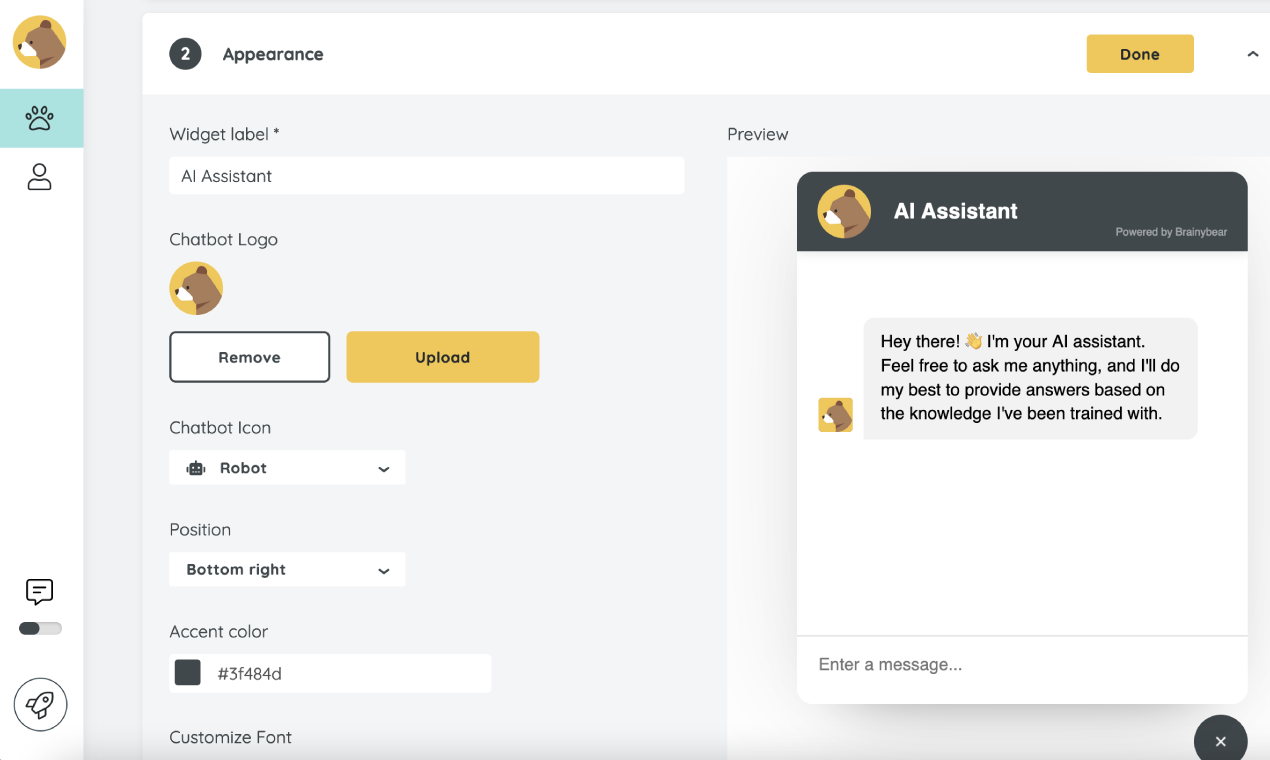Click the rocket launch icon
The height and width of the screenshot is (760, 1270).
(x=40, y=705)
